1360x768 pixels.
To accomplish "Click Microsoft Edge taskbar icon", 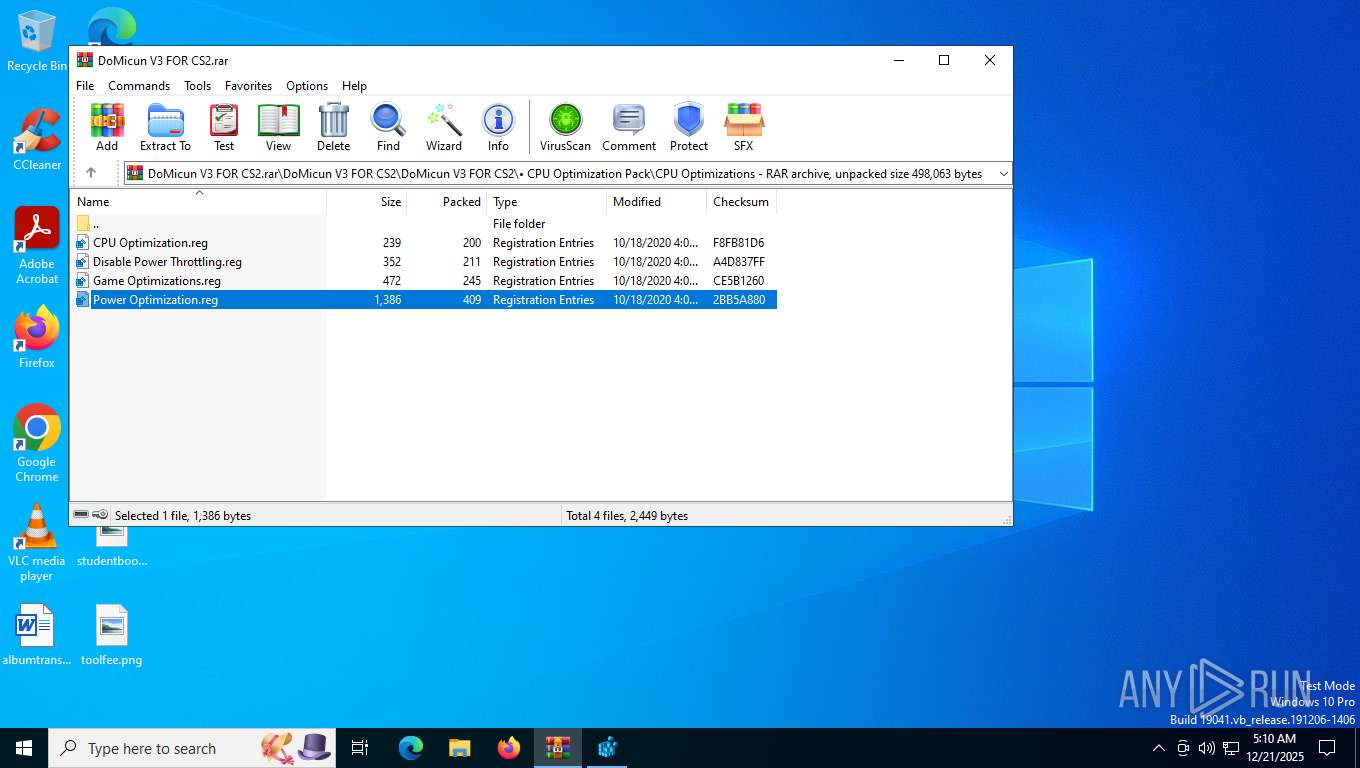I will point(411,748).
